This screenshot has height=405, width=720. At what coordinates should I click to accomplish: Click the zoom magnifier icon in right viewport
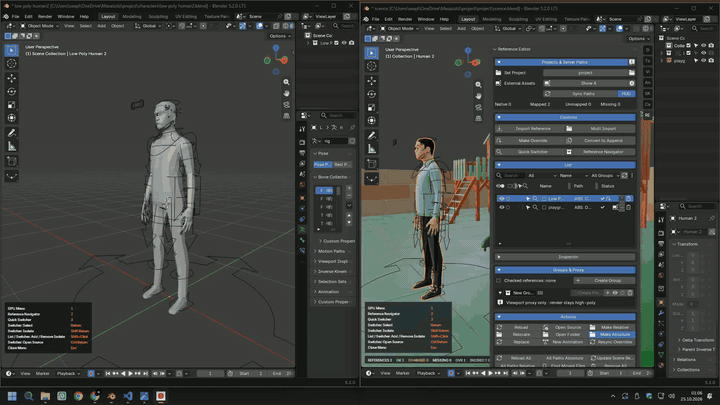coord(478,85)
